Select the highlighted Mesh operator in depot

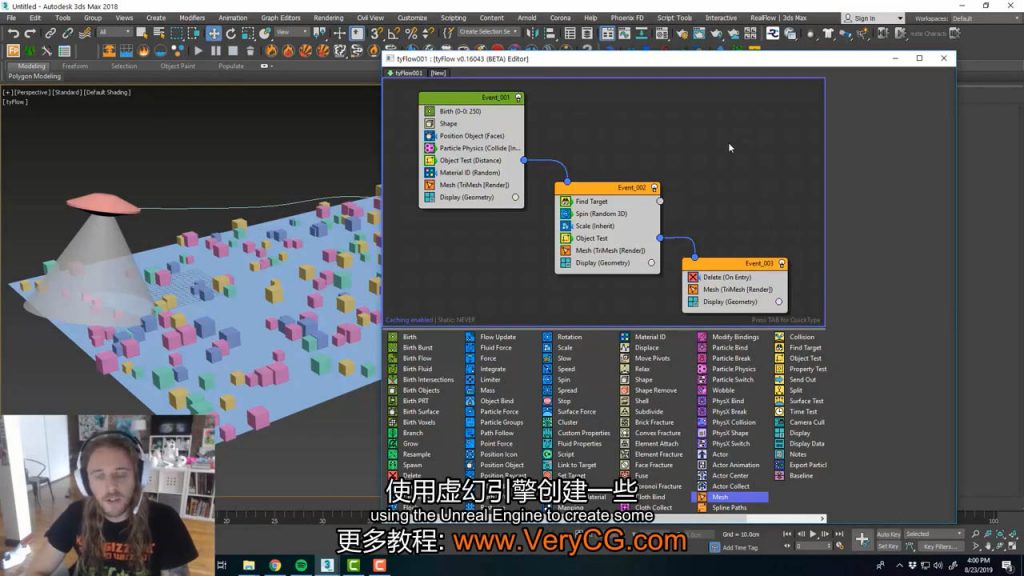click(x=729, y=497)
